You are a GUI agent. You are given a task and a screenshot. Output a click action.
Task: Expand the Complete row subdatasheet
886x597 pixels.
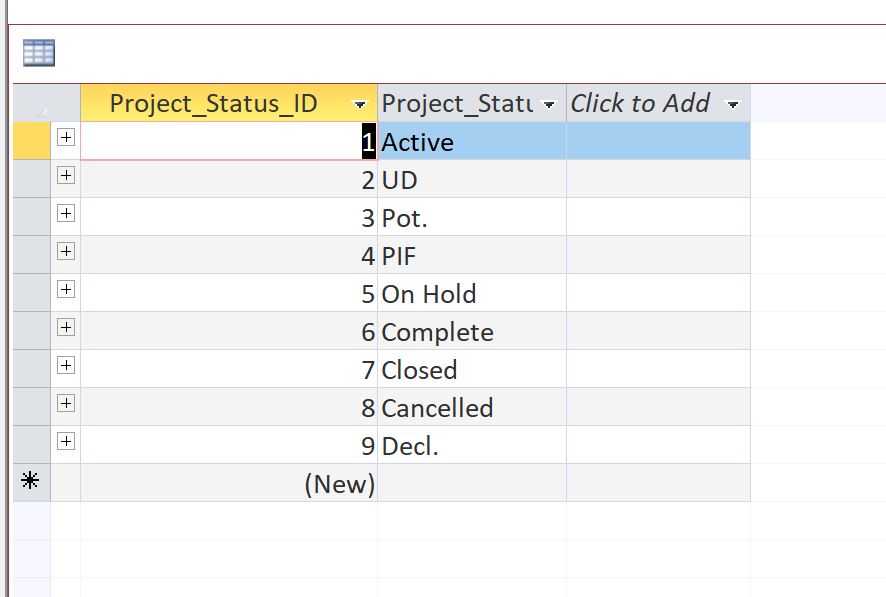66,328
